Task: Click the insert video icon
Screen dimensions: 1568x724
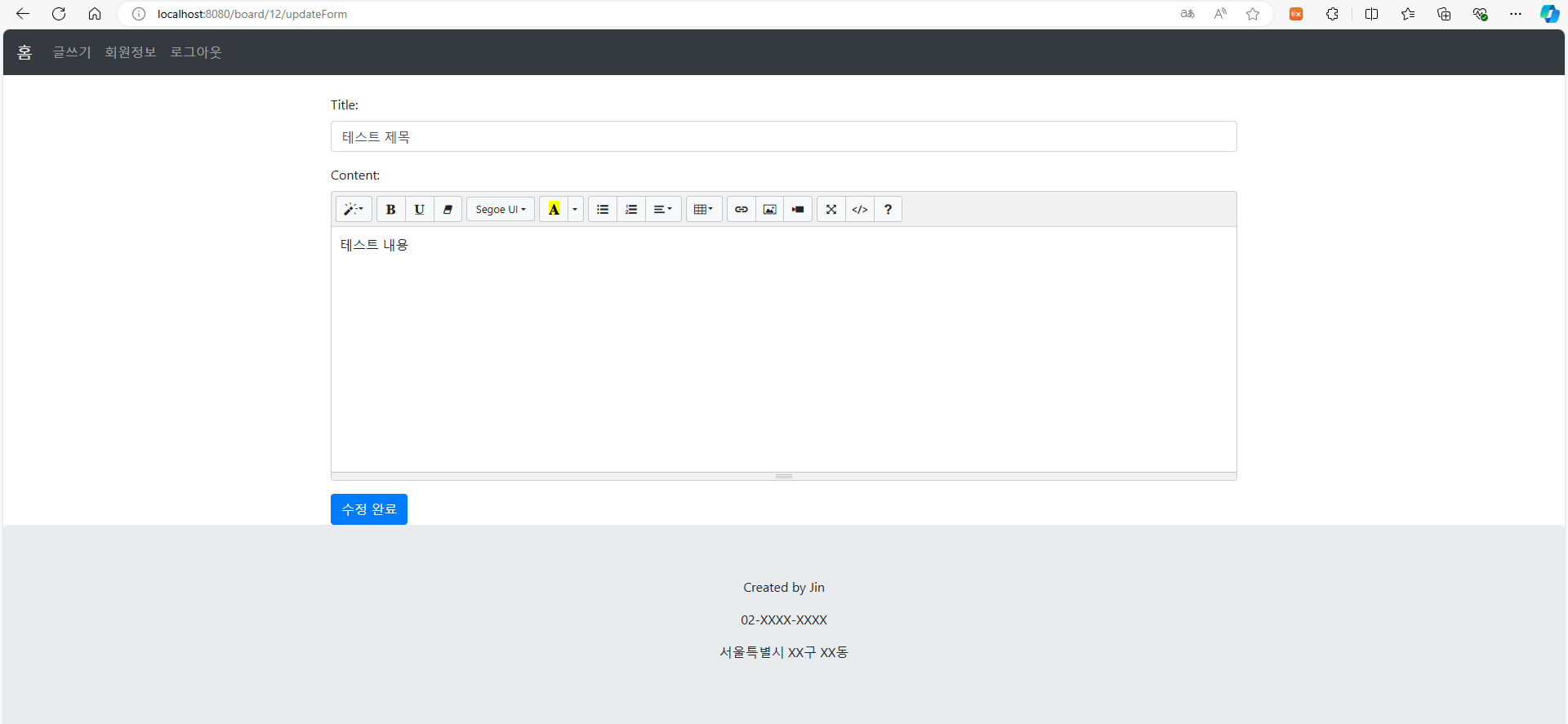Action: [798, 209]
